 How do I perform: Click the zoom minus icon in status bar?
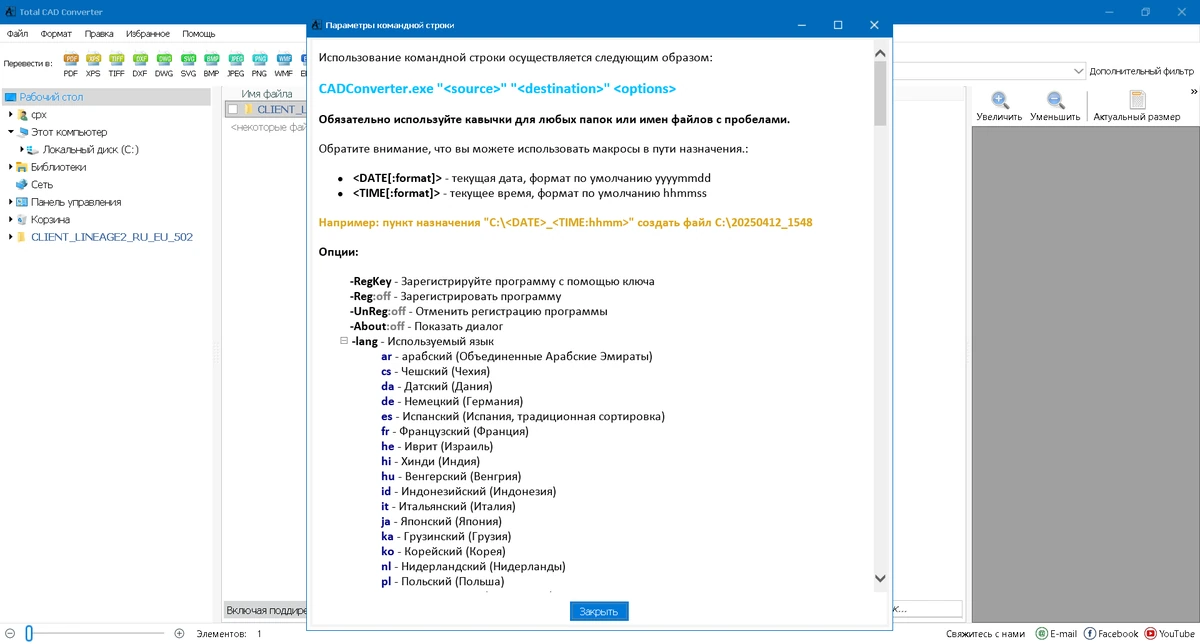click(x=10, y=633)
